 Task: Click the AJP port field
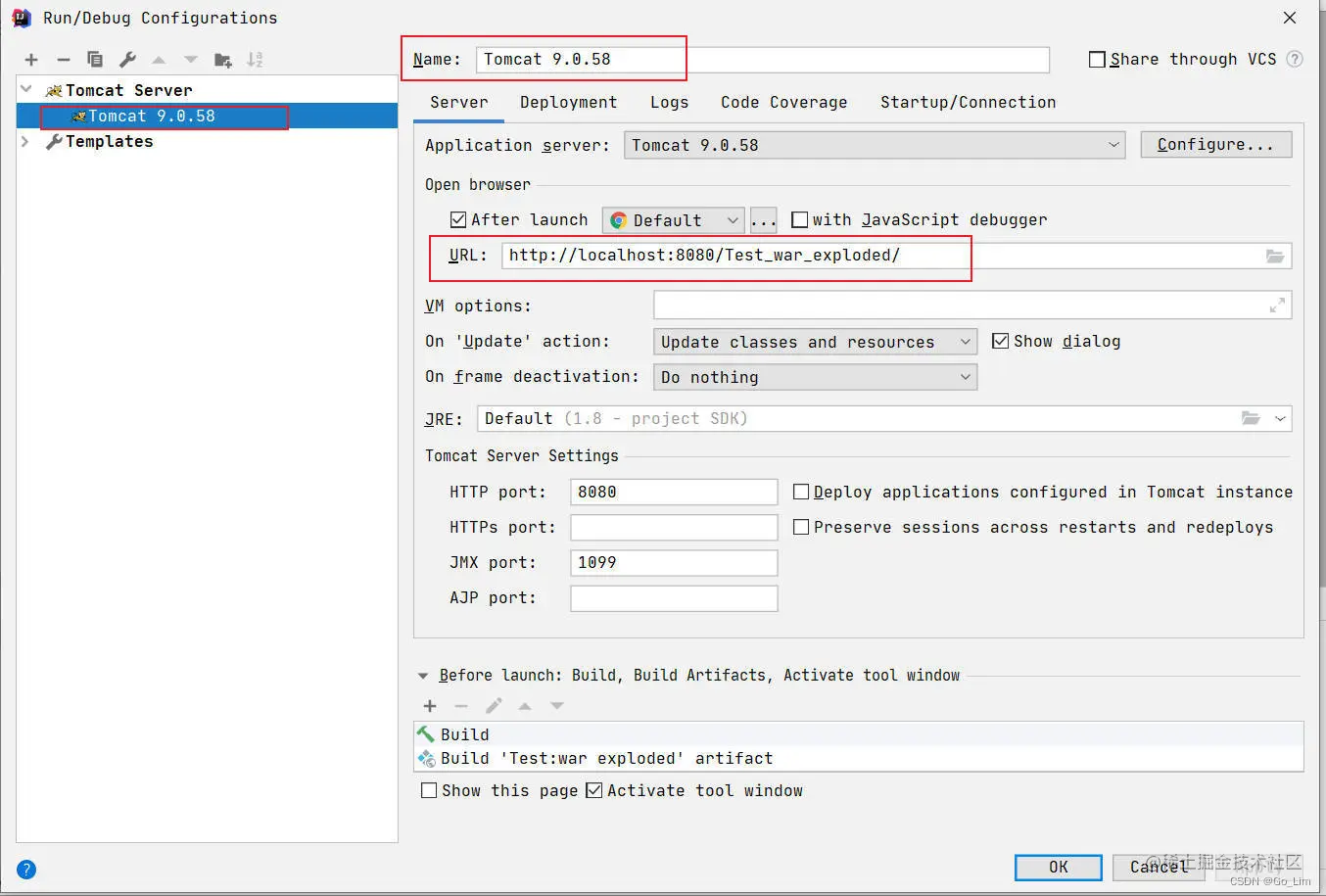pyautogui.click(x=674, y=597)
